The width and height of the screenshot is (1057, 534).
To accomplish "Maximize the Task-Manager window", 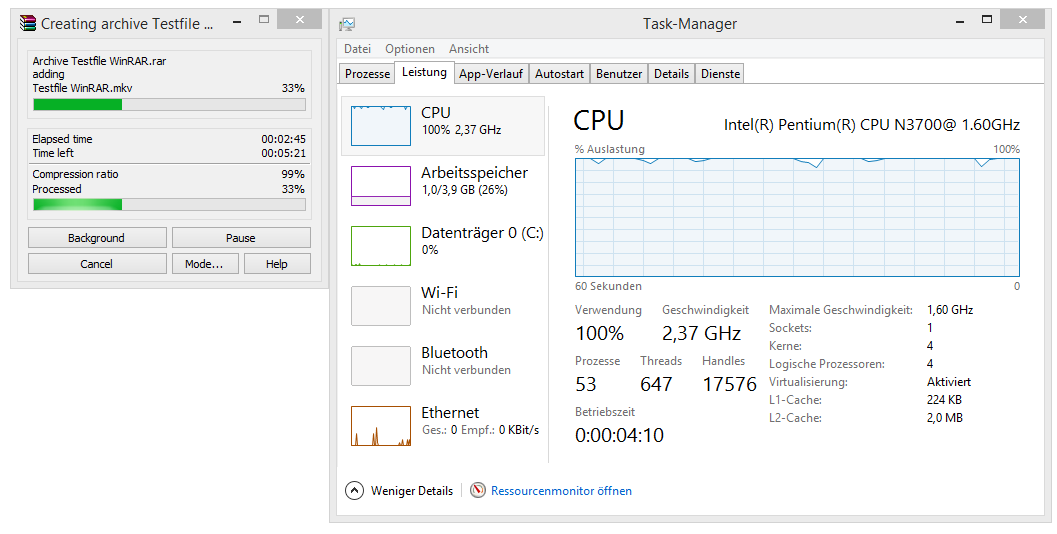I will point(987,20).
